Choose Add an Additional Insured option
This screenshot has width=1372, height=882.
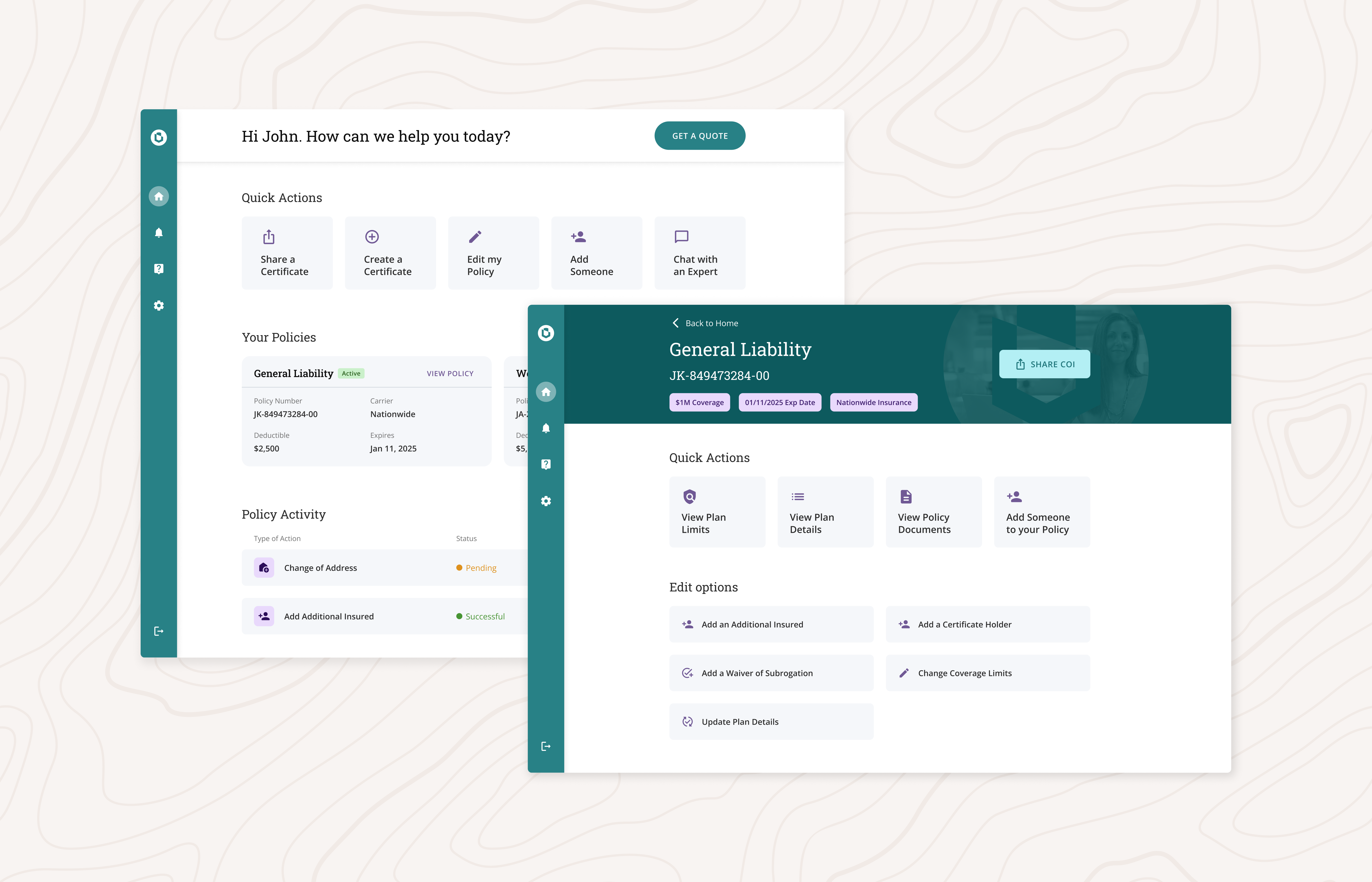point(771,624)
